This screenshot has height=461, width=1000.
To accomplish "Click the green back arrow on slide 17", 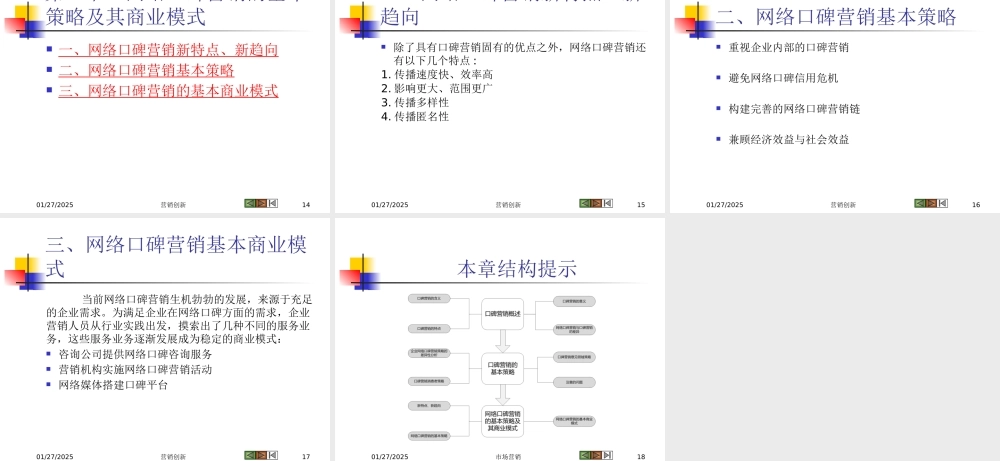I will (x=249, y=455).
